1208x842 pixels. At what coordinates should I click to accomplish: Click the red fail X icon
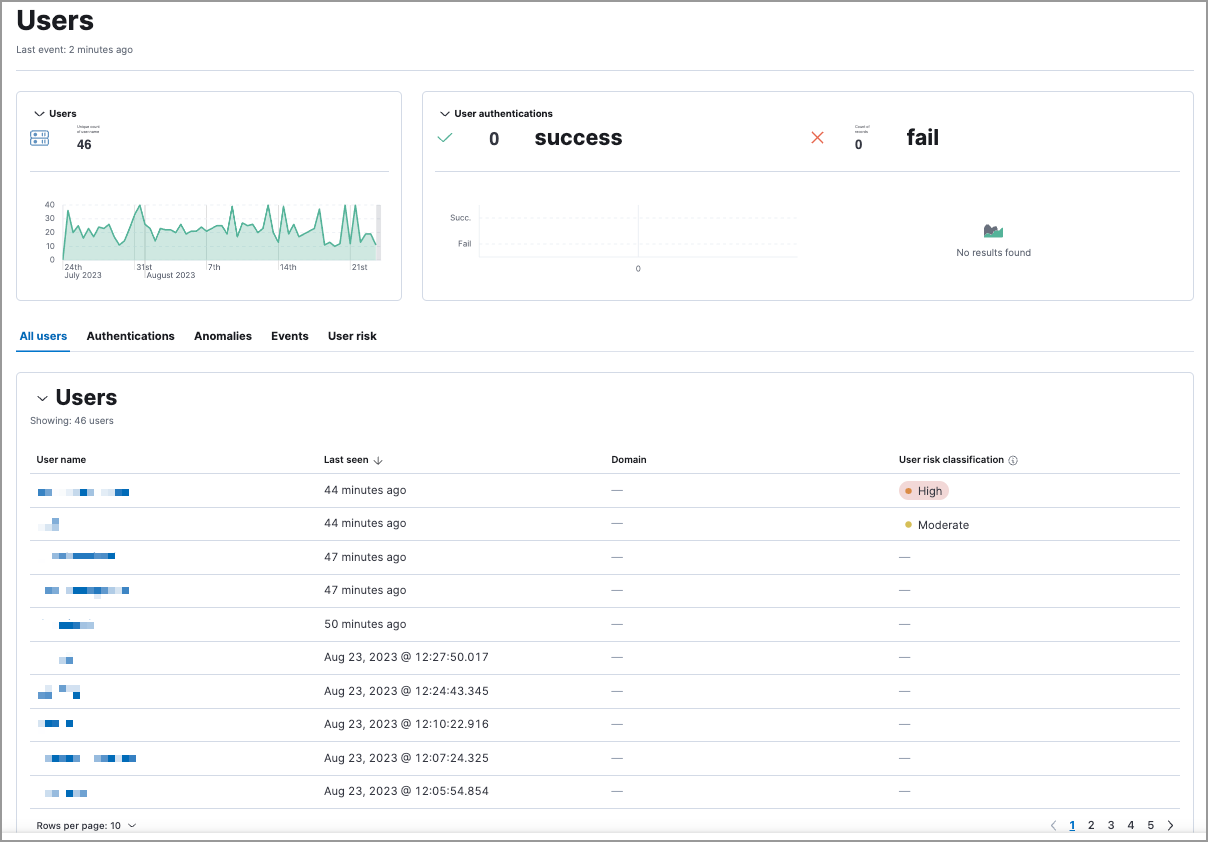point(818,138)
